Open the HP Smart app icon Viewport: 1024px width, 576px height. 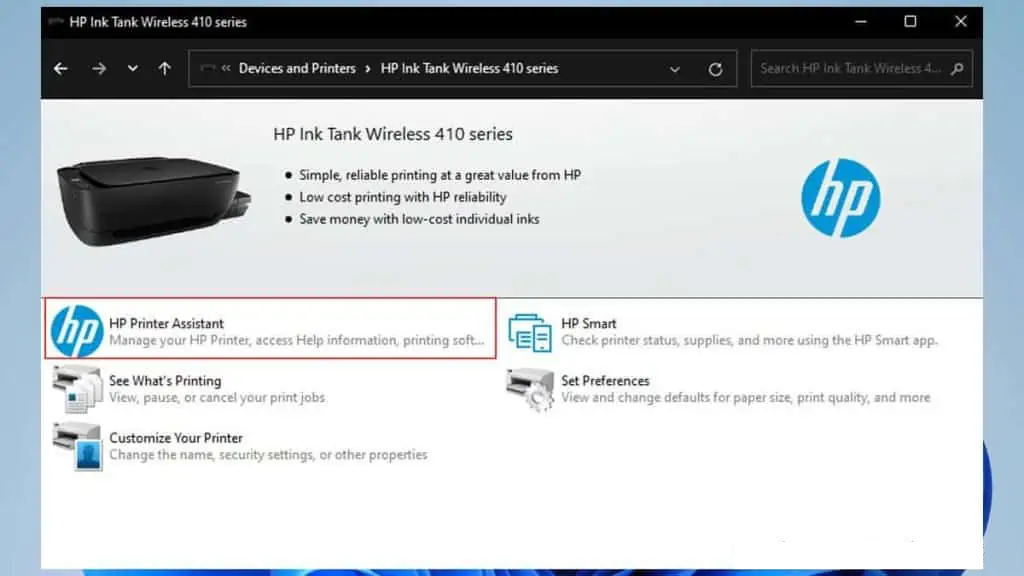click(x=530, y=332)
